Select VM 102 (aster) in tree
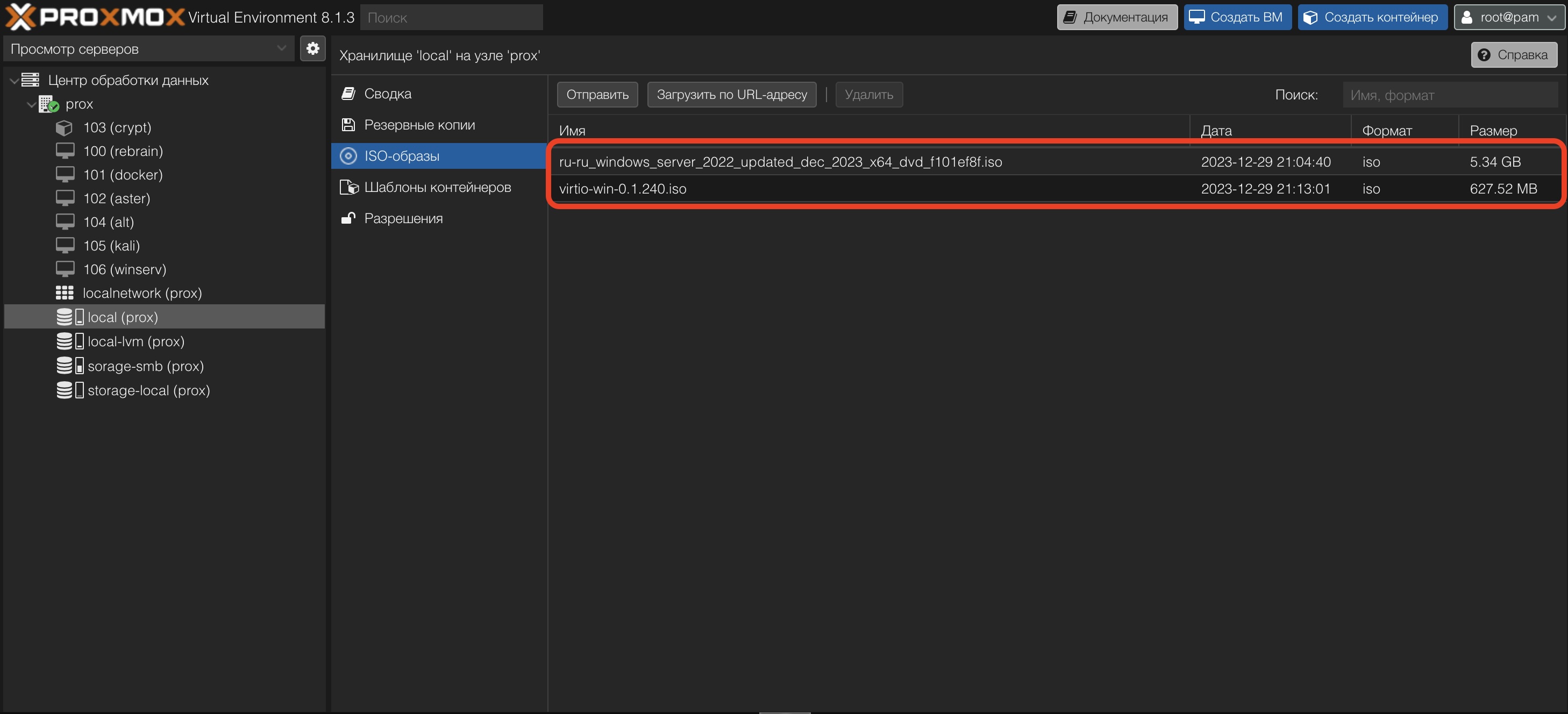Image resolution: width=1568 pixels, height=714 pixels. click(x=165, y=198)
